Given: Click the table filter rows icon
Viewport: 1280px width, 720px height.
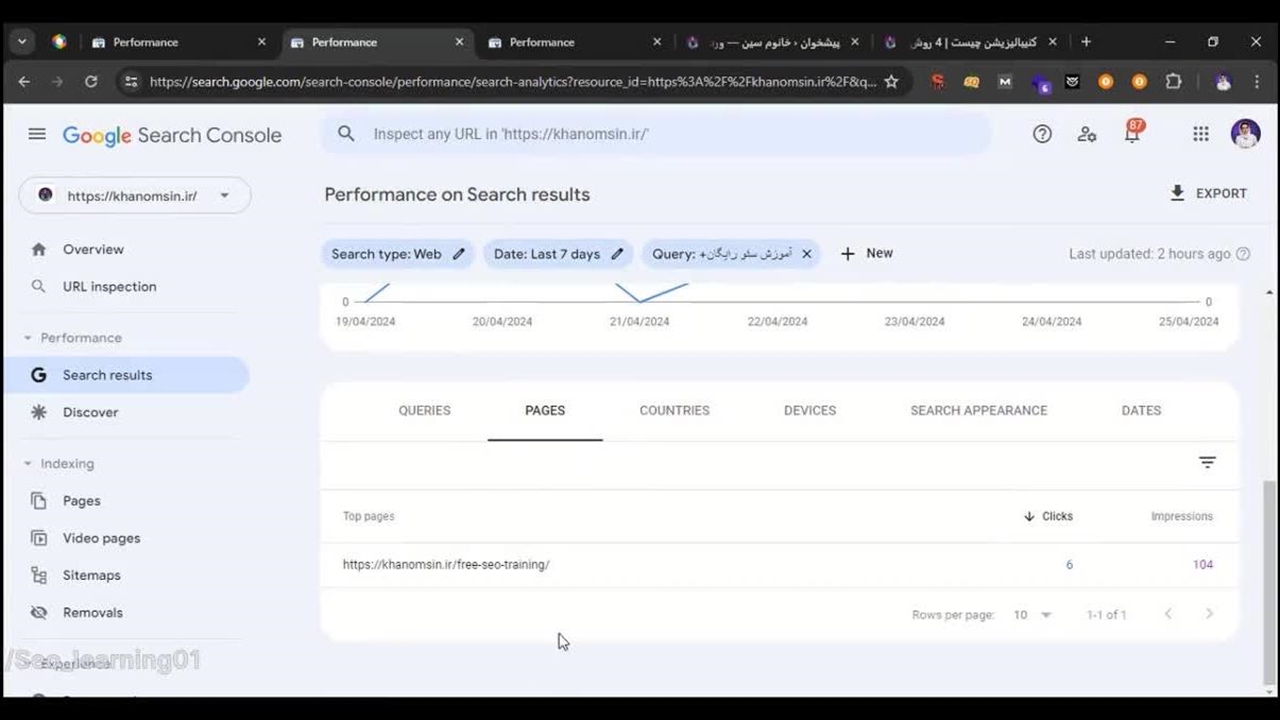Looking at the screenshot, I should point(1207,462).
